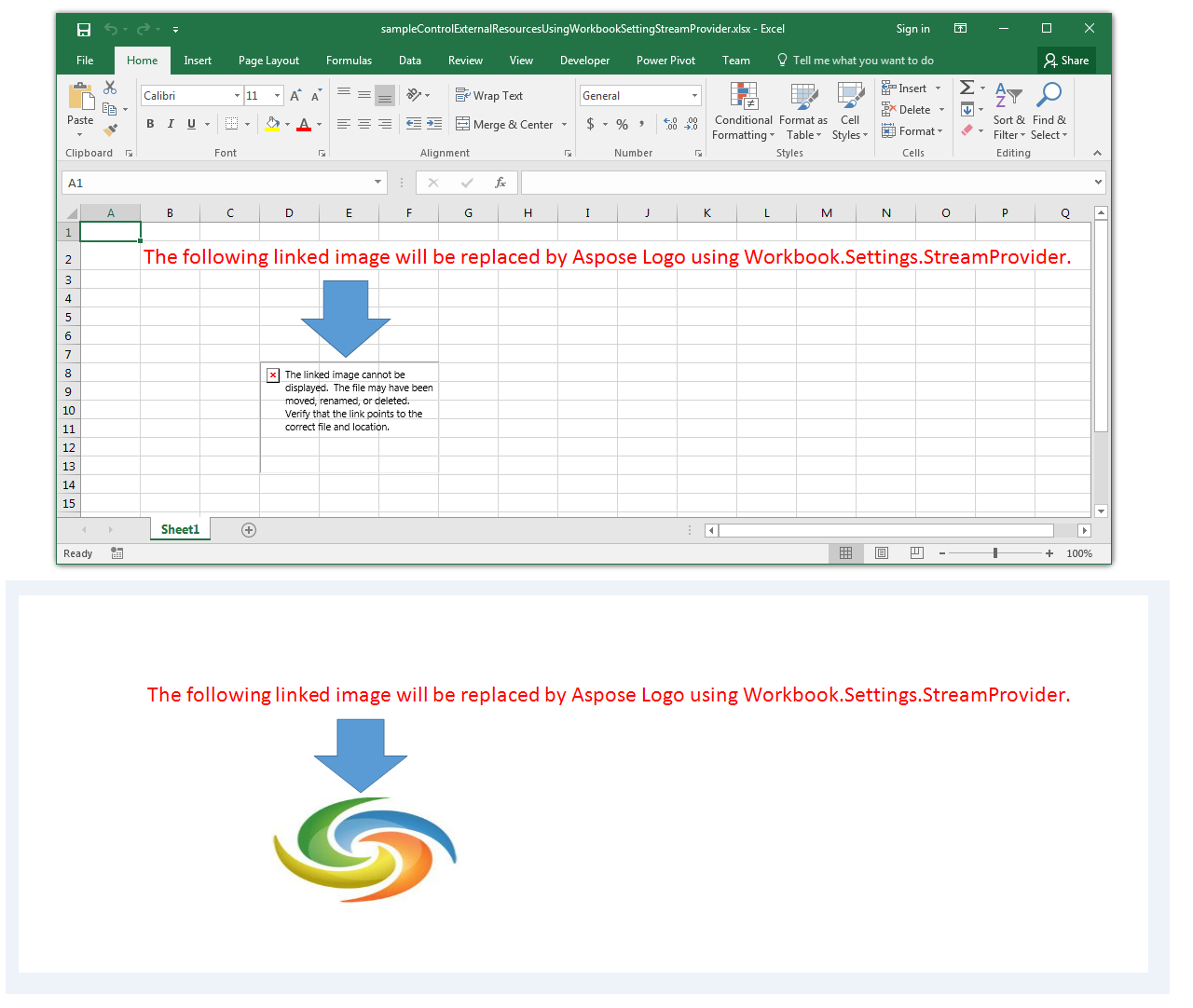This screenshot has height=1008, width=1193.
Task: Collapse the ribbon with chevron arrow
Action: [1097, 153]
